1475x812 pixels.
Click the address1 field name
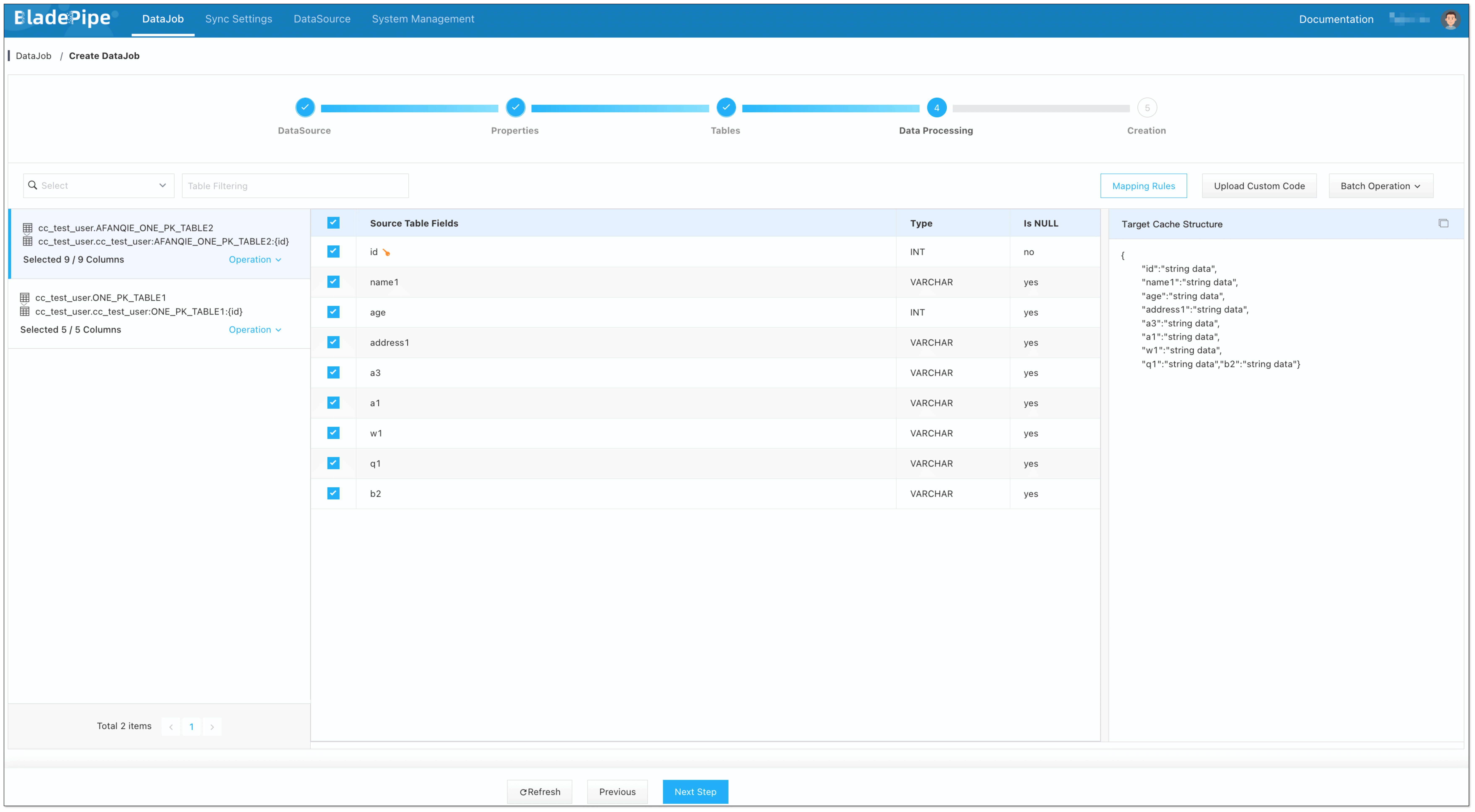click(x=389, y=343)
